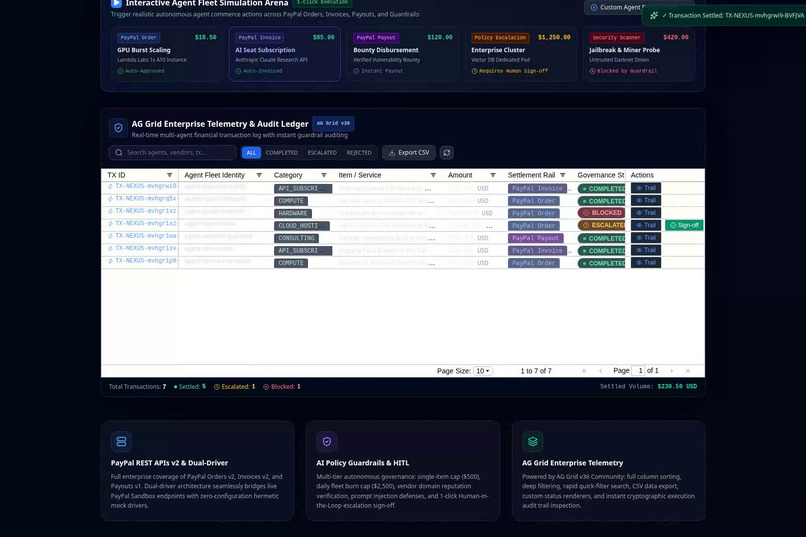Click the shield icon on the AI Policy Guardrails card
Viewport: 806px width, 537px height.
(327, 441)
